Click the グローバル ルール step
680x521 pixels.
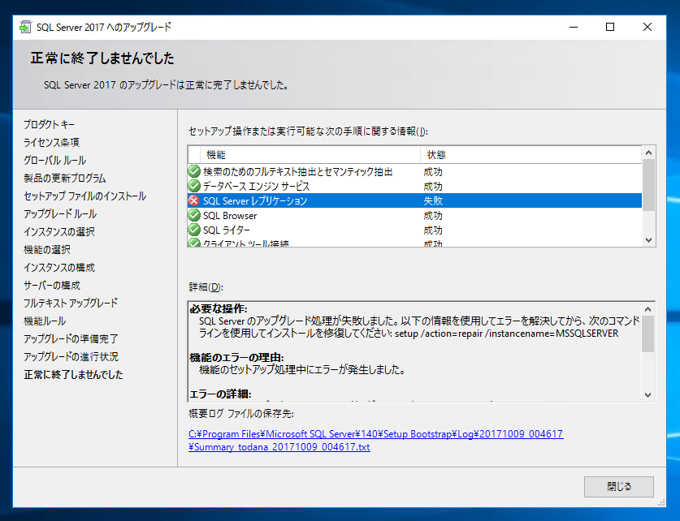(55, 160)
